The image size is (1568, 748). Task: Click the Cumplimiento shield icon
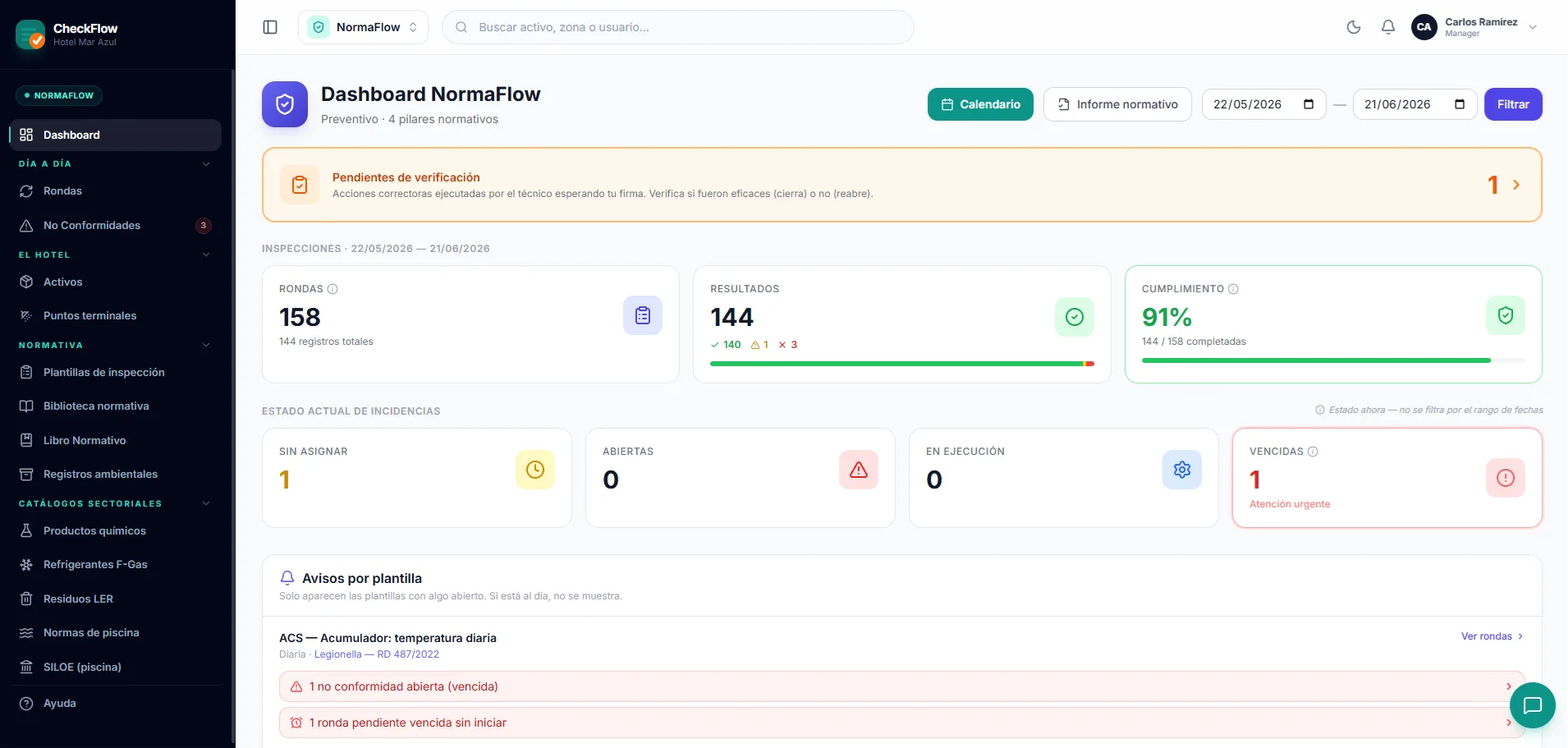point(1506,315)
